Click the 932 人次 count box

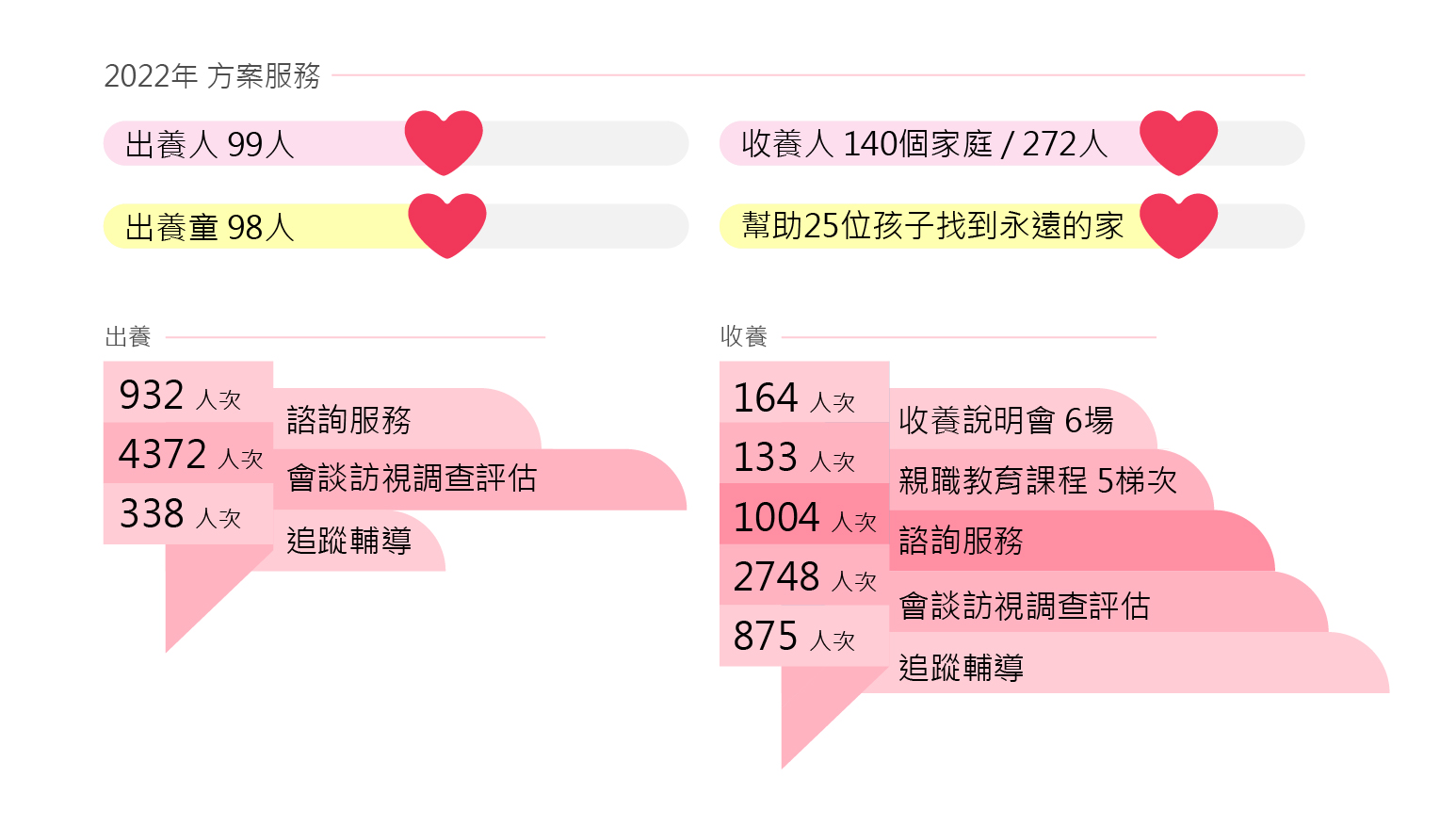[x=188, y=392]
